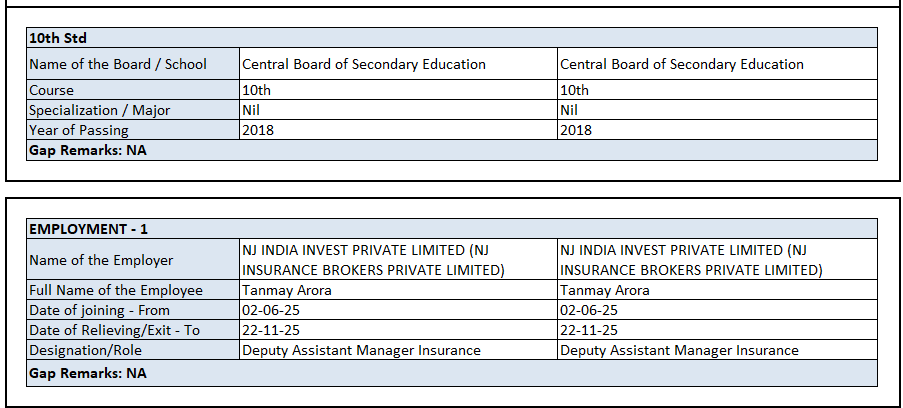The width and height of the screenshot is (903, 408).
Task: Select the middle-column "22-11-25" relieving date
Action: click(x=271, y=330)
